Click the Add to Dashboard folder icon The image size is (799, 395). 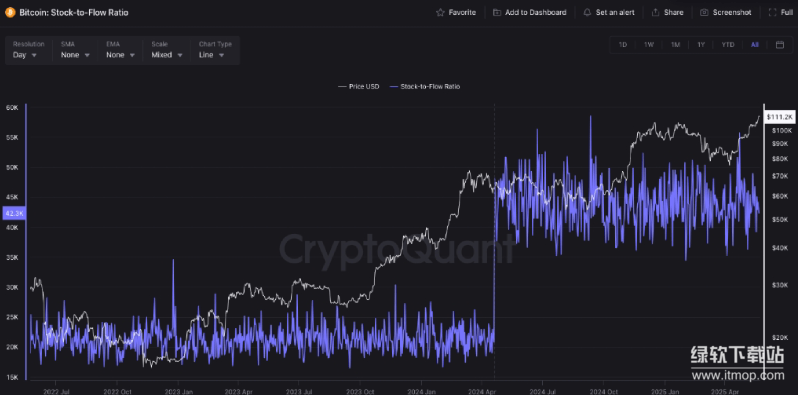[497, 12]
